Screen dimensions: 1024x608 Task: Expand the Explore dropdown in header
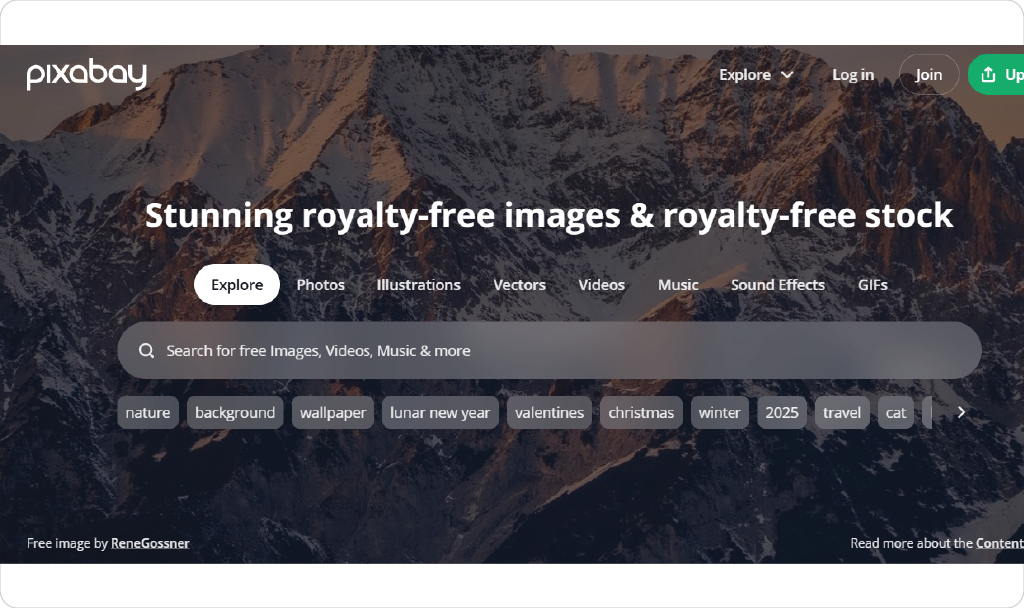point(756,75)
